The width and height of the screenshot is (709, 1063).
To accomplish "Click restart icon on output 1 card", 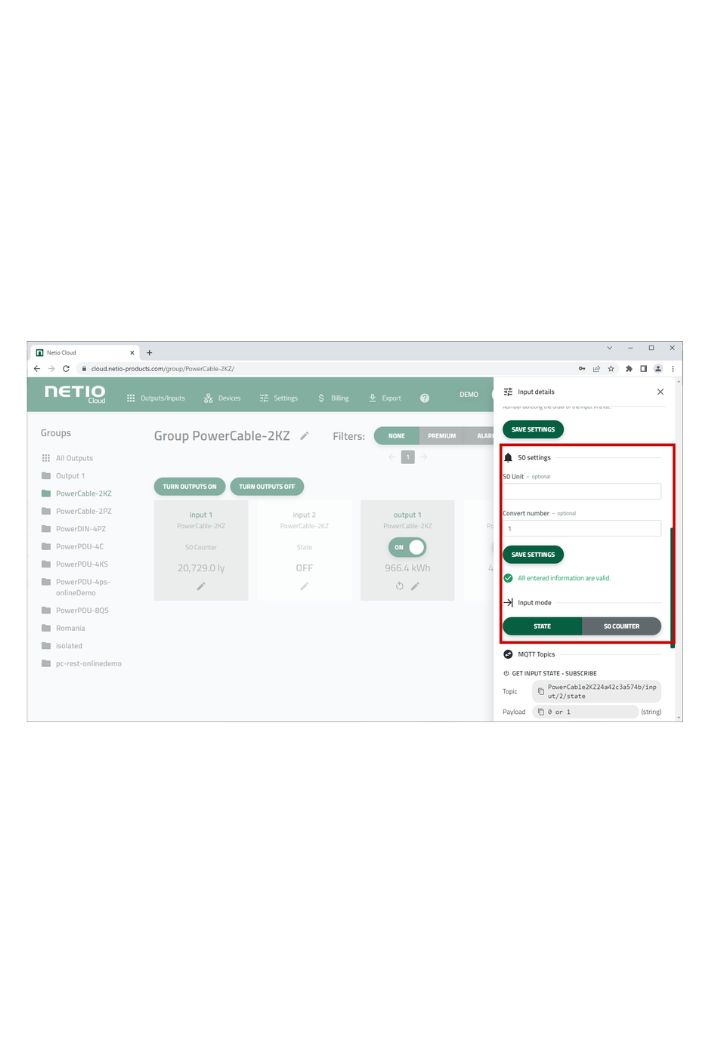I will pyautogui.click(x=399, y=586).
